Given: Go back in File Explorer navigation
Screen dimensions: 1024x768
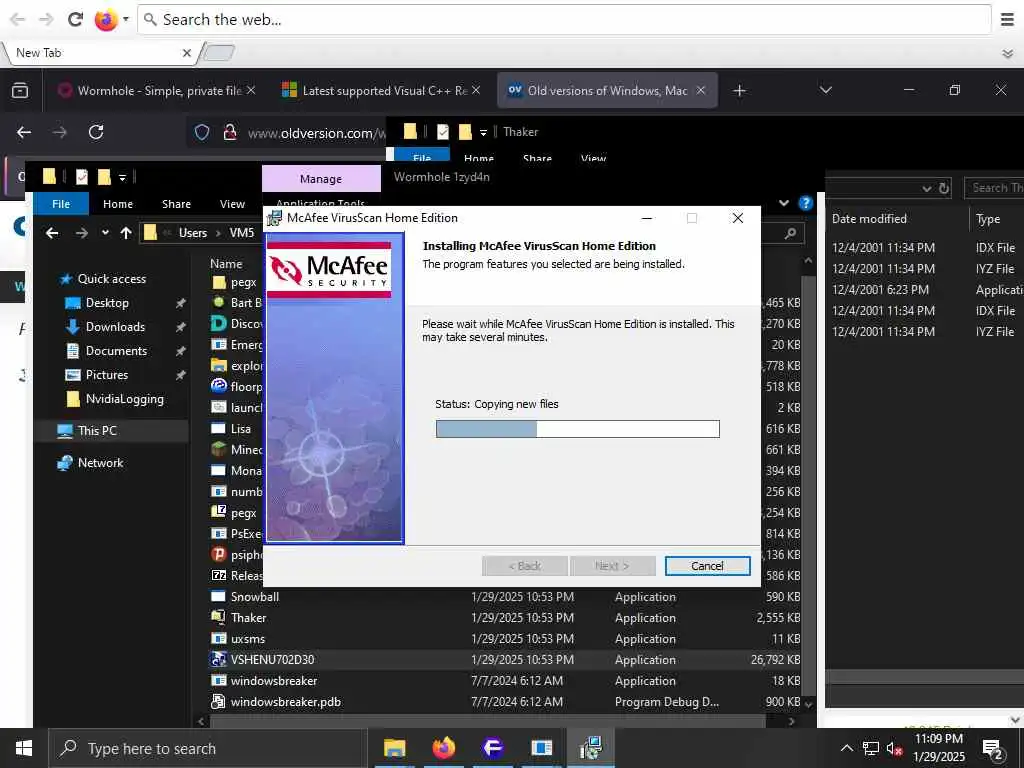Looking at the screenshot, I should coord(52,232).
